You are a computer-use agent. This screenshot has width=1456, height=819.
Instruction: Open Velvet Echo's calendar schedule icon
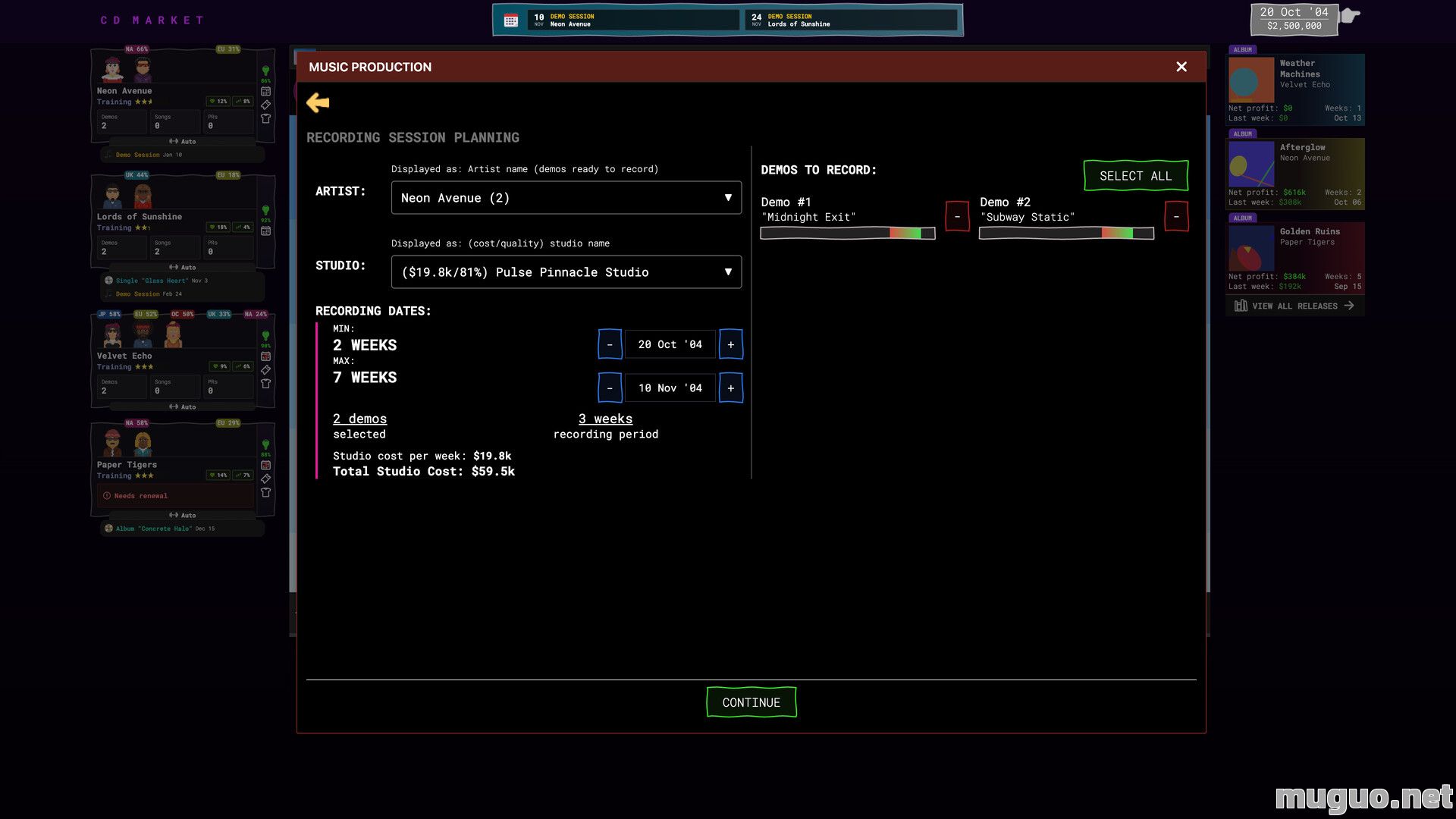coord(265,356)
